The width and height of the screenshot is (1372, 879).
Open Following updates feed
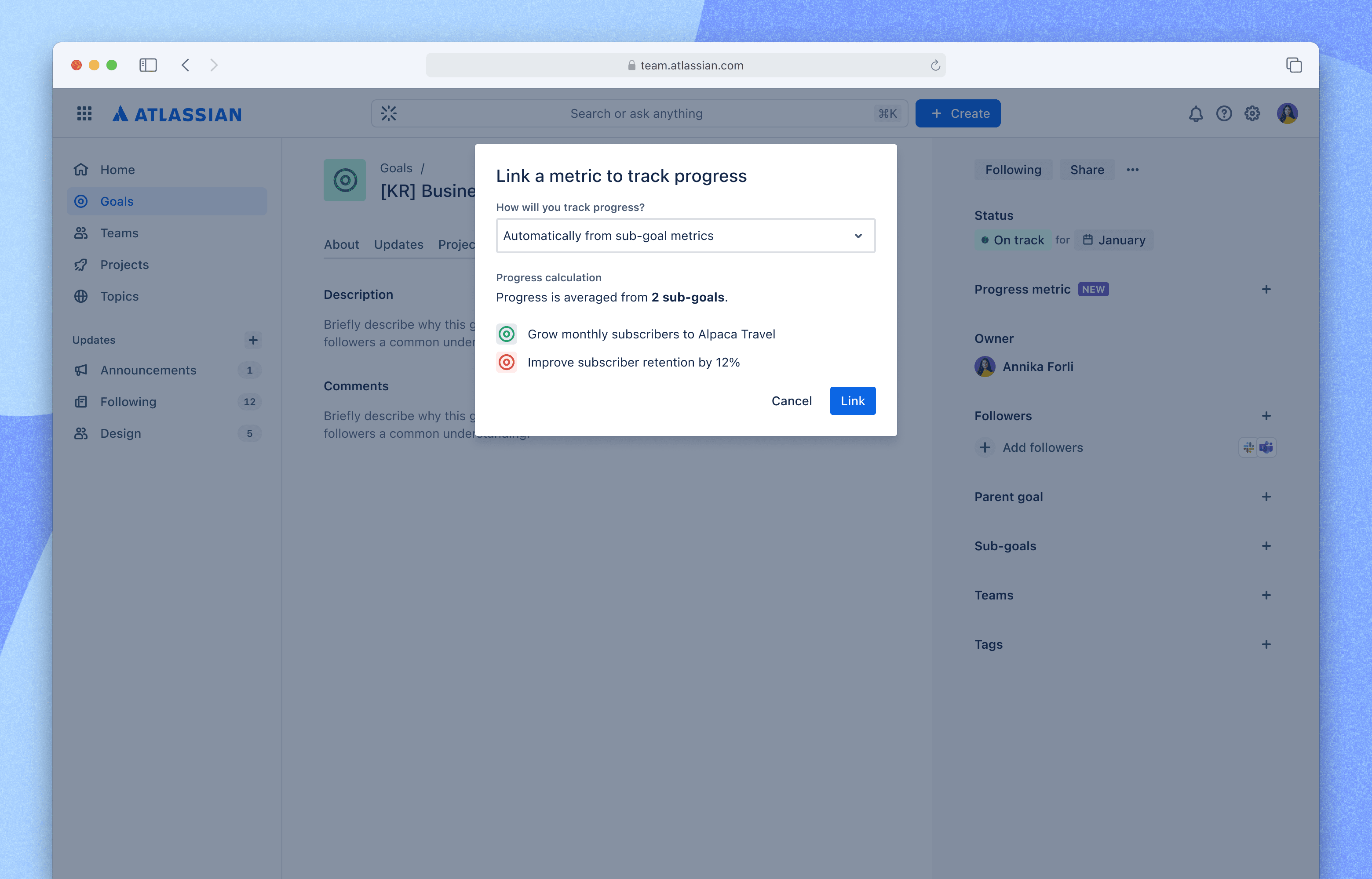click(167, 403)
